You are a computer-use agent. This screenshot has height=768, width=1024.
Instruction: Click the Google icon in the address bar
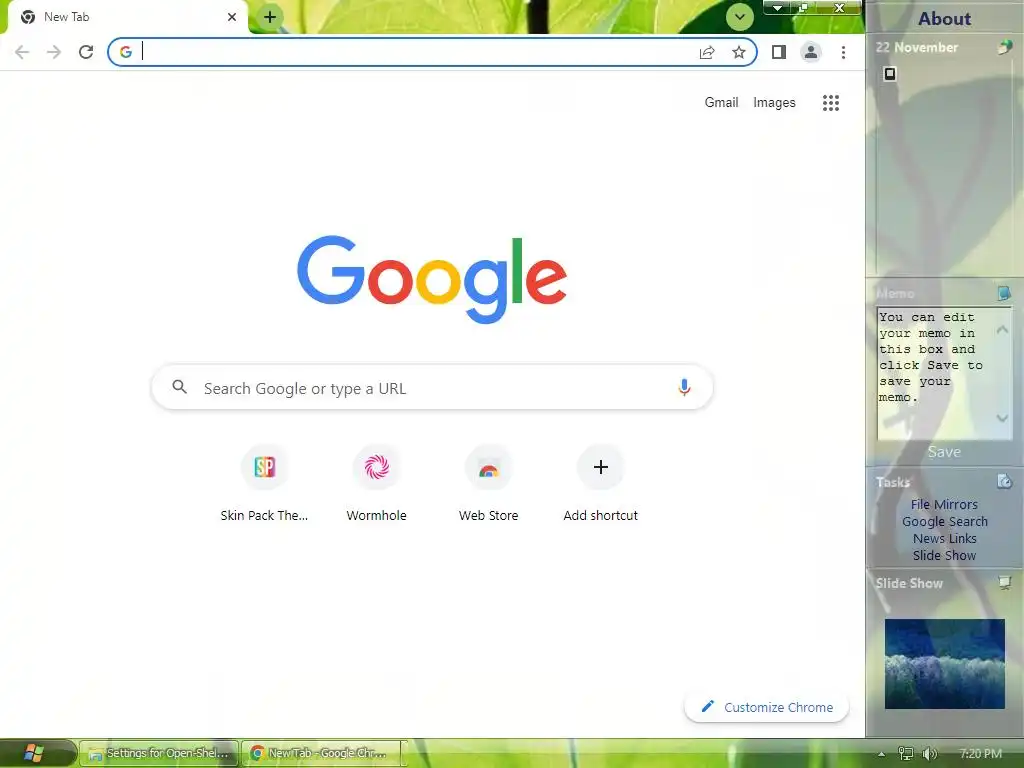[x=126, y=52]
